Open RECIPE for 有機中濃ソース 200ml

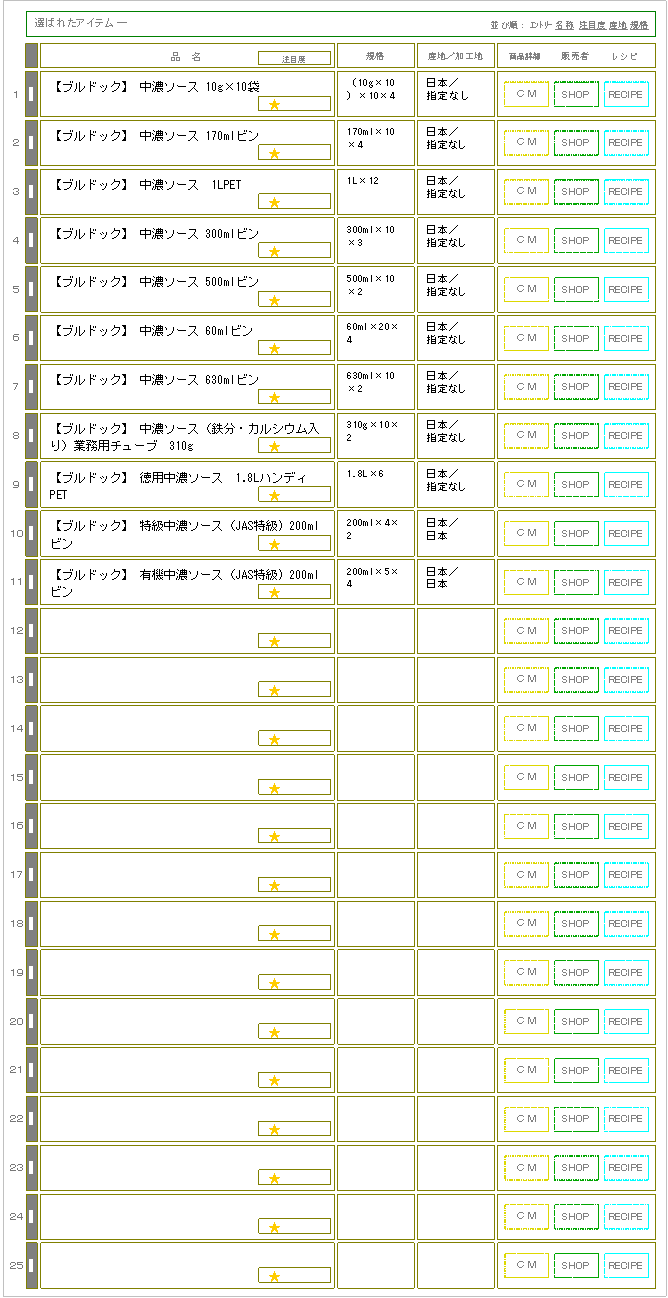(x=626, y=582)
